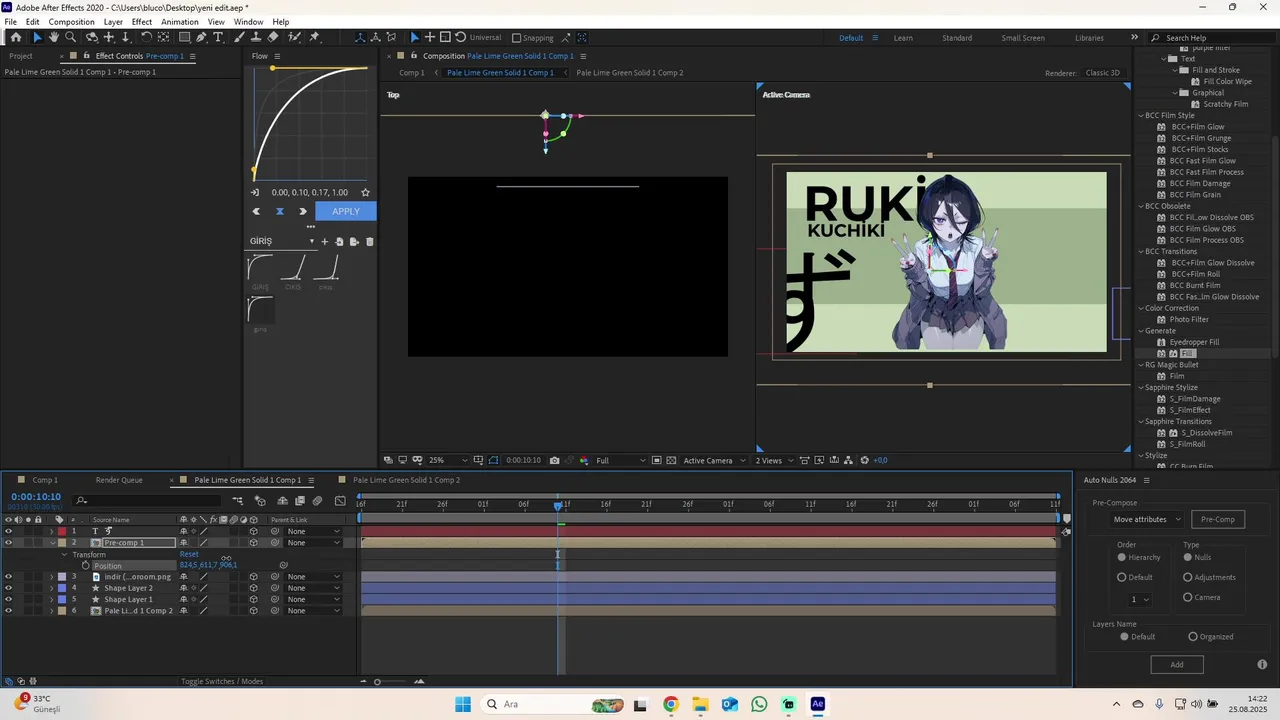Select the Home icon in toolbar
Image resolution: width=1280 pixels, height=720 pixels.
(16, 37)
